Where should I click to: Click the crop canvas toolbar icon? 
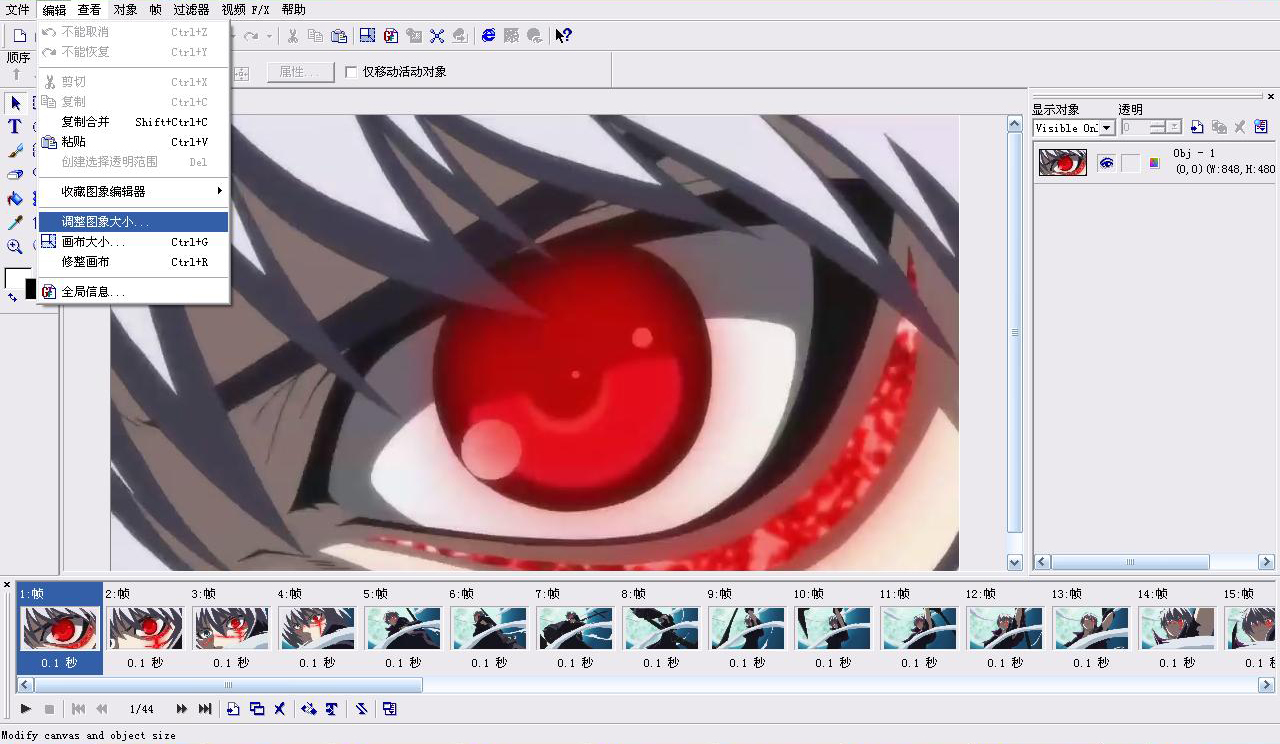click(x=437, y=36)
